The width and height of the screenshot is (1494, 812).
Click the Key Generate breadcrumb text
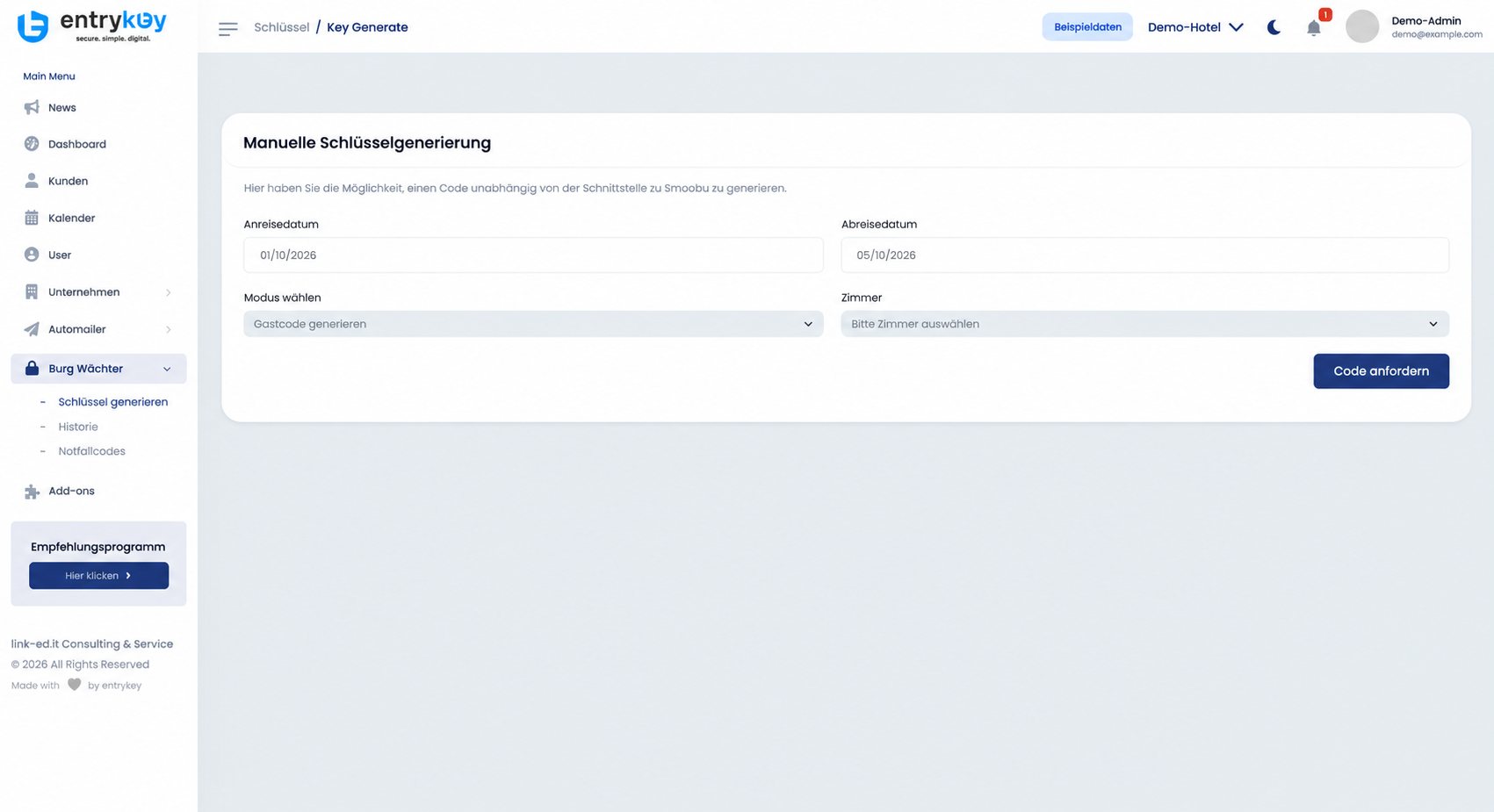click(367, 27)
